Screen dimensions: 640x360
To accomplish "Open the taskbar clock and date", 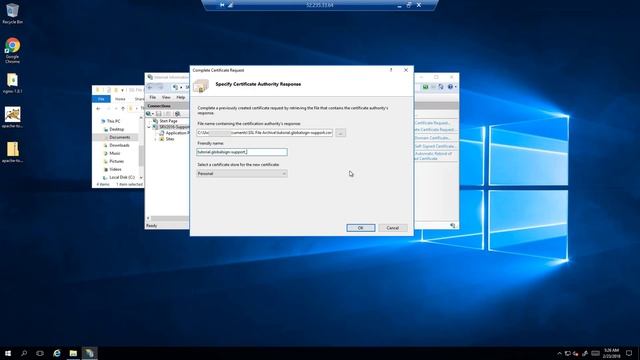I will (x=611, y=353).
